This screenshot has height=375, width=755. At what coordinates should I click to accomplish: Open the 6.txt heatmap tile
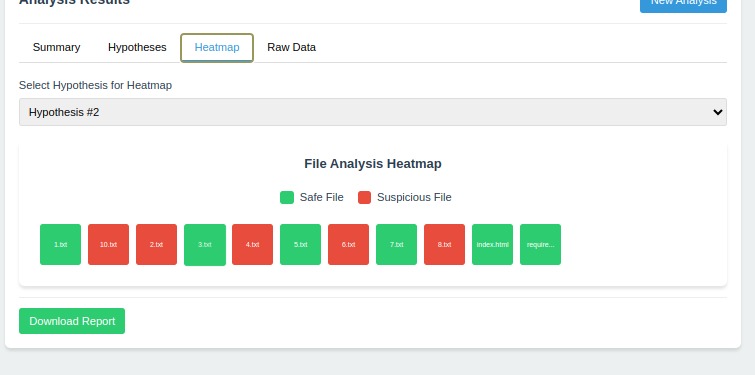(x=349, y=245)
